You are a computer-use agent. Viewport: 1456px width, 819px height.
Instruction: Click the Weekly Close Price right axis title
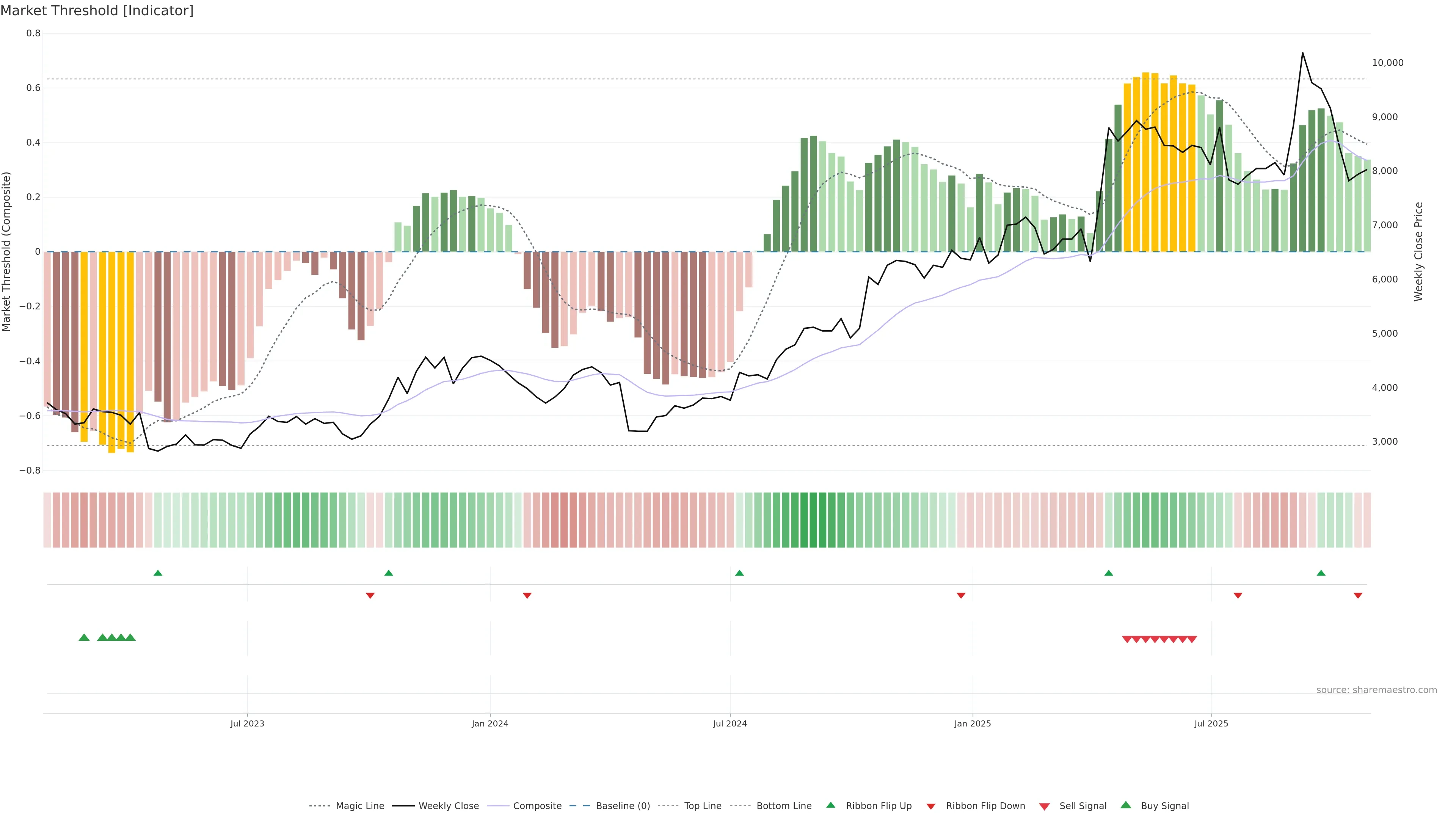[1418, 251]
